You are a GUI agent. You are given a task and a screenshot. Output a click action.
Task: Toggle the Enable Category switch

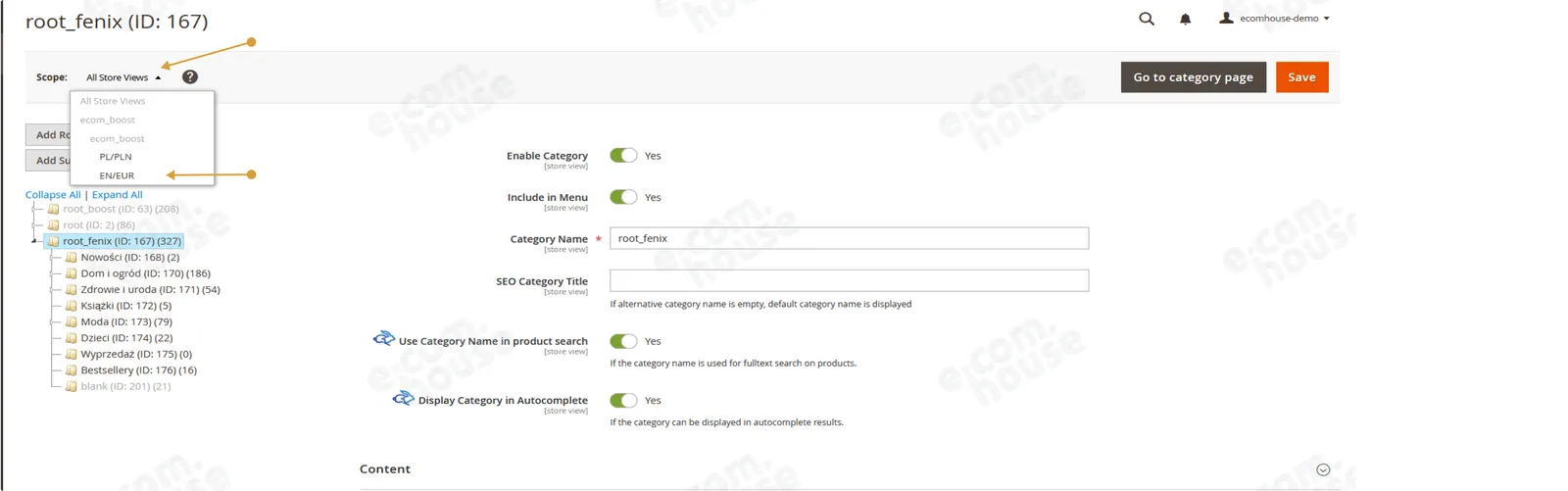click(623, 155)
